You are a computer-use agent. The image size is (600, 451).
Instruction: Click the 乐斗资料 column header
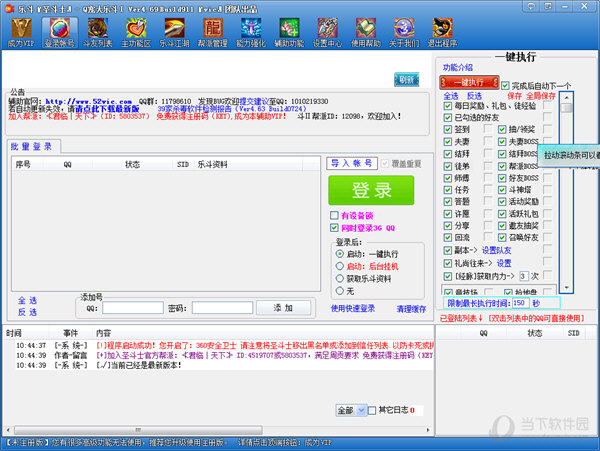pos(212,164)
